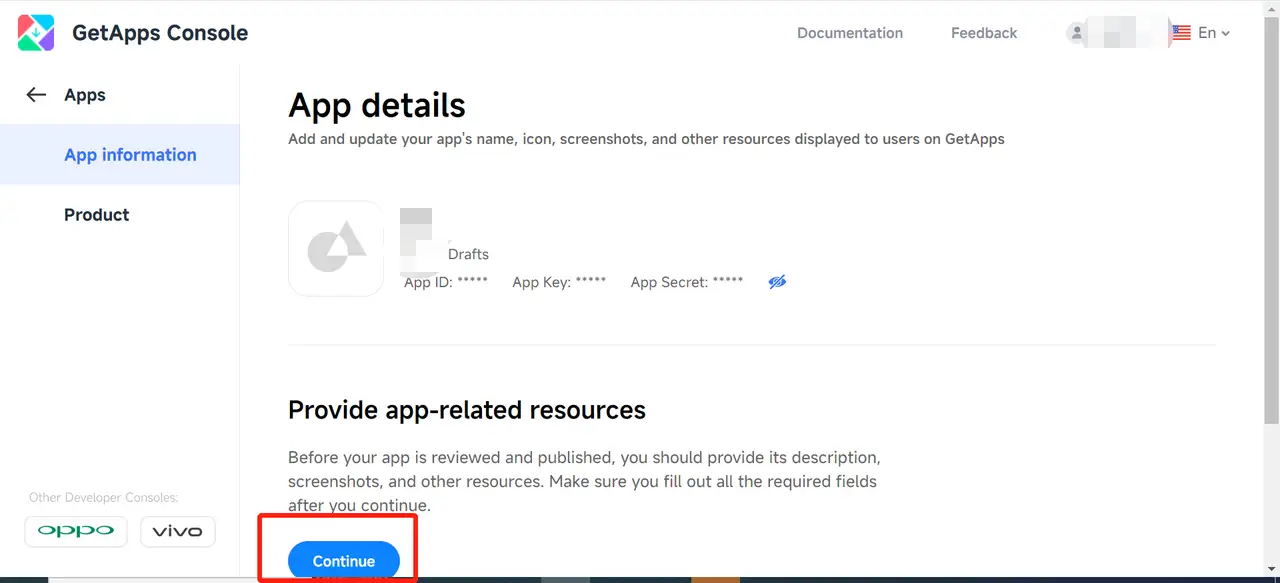Click the US flag language icon
The width and height of the screenshot is (1280, 583).
[x=1181, y=33]
